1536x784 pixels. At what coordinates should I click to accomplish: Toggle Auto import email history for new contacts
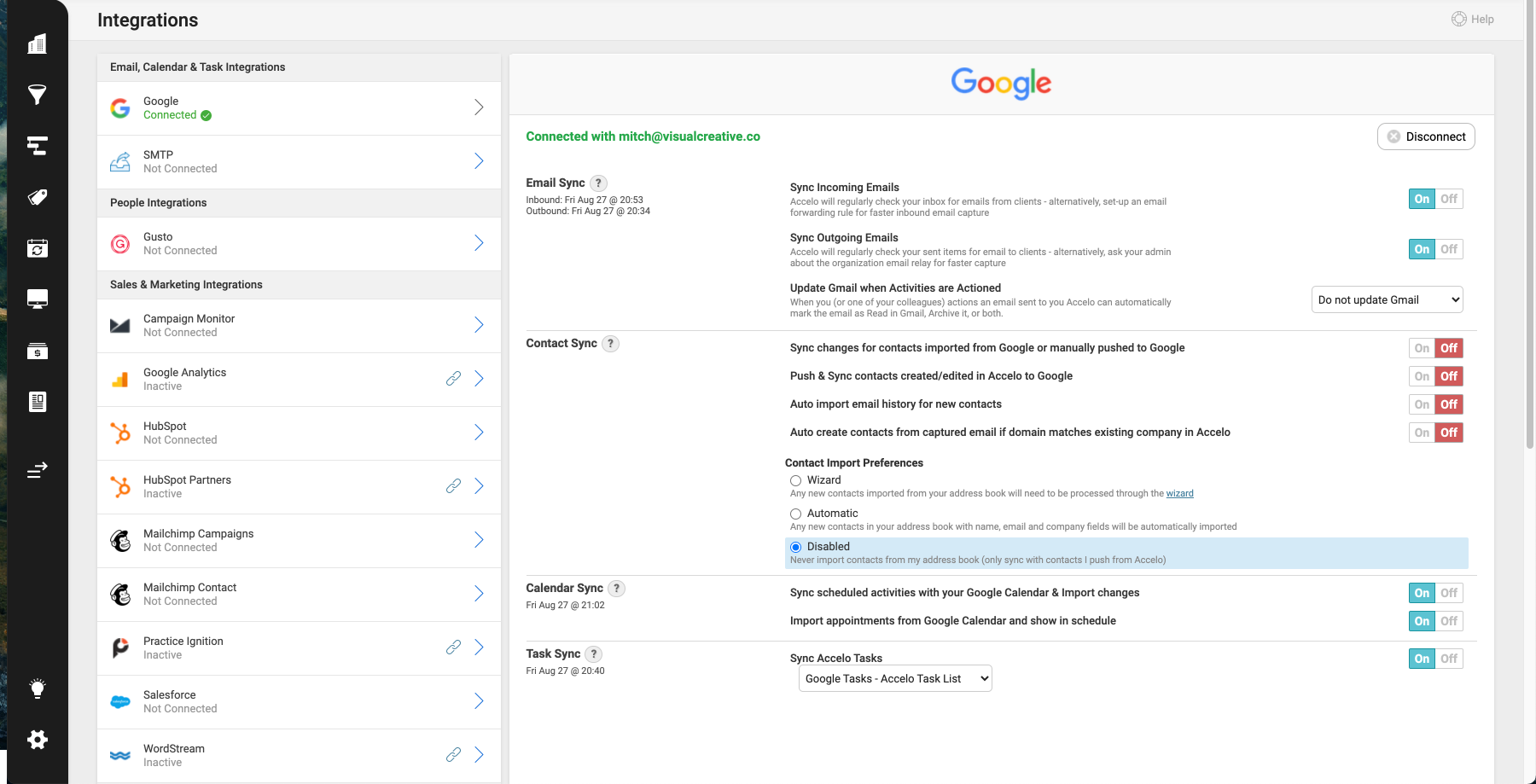pos(1435,404)
